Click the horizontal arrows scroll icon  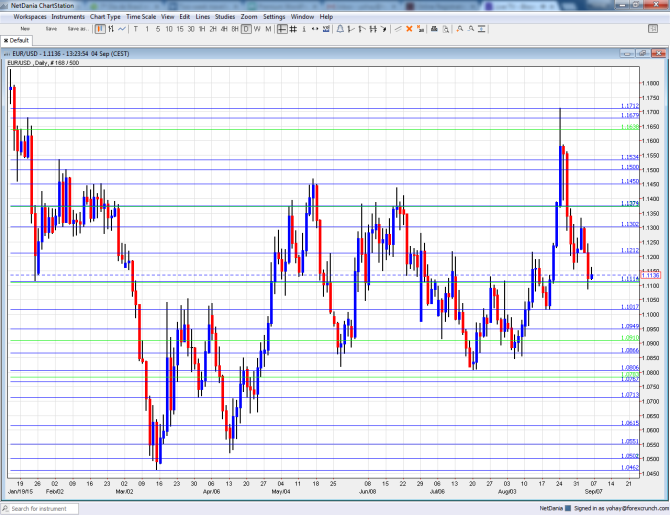pyautogui.click(x=315, y=29)
